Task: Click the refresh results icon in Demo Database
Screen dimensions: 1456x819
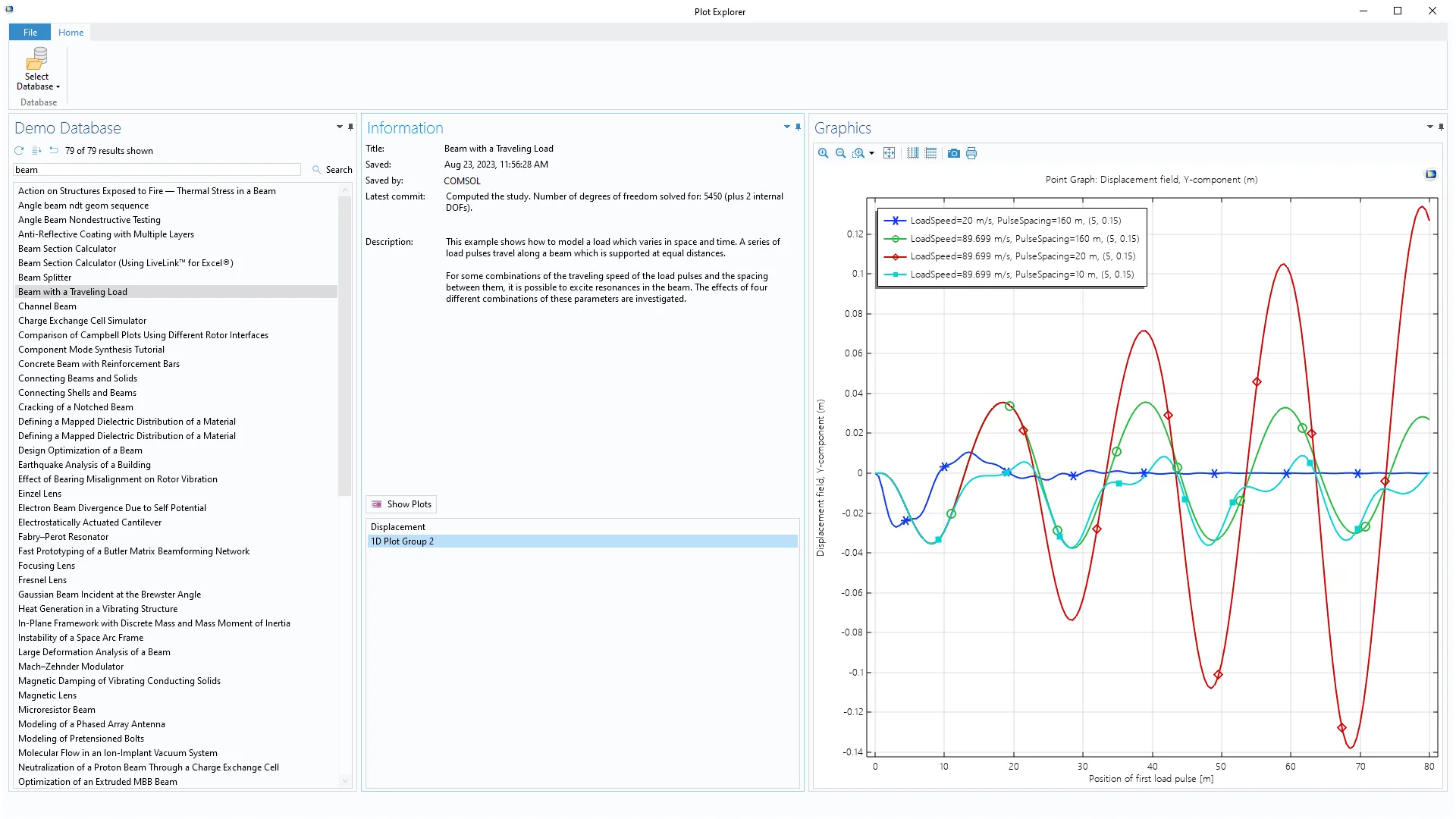Action: 19,151
